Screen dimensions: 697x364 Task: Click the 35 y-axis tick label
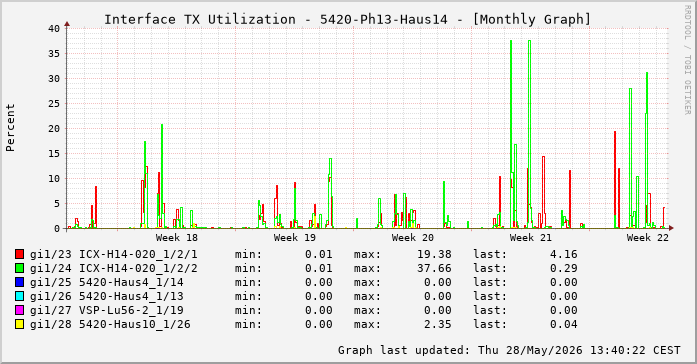[x=54, y=53]
